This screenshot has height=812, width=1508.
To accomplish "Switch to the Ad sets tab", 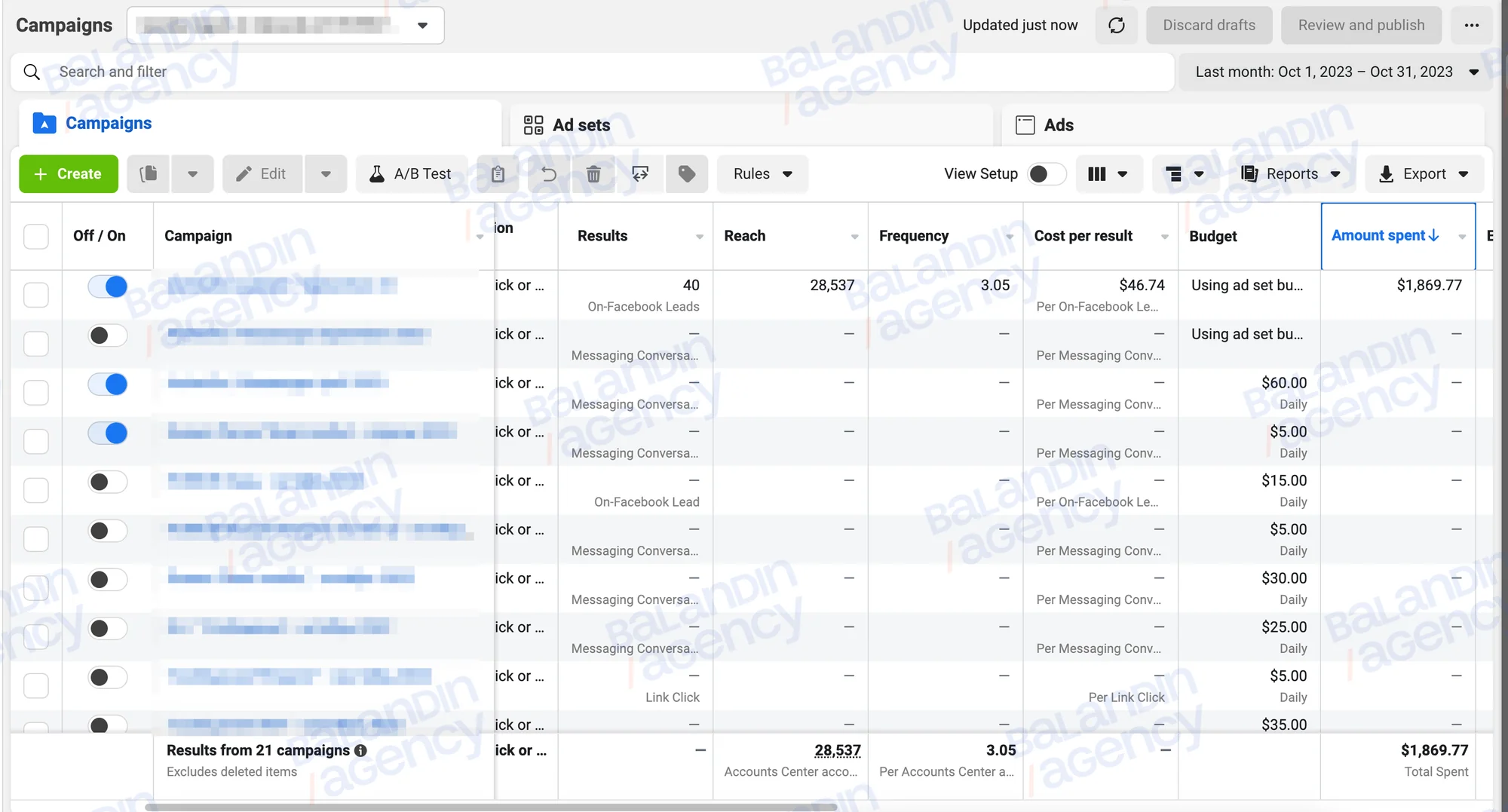I will (752, 125).
